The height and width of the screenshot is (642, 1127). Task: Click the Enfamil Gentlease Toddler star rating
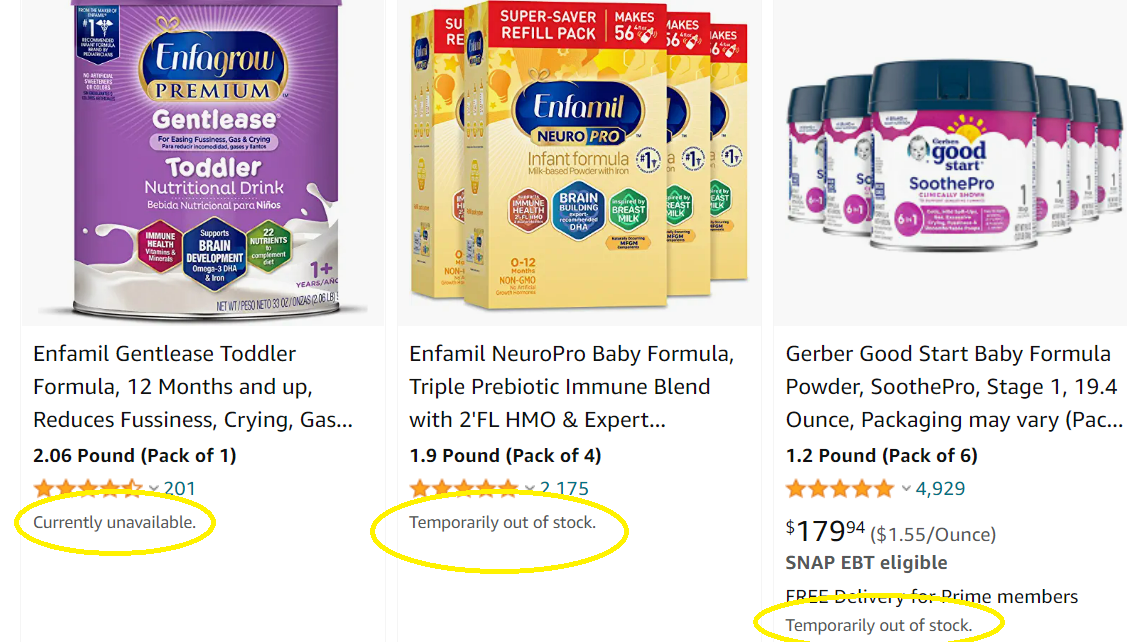pos(88,489)
